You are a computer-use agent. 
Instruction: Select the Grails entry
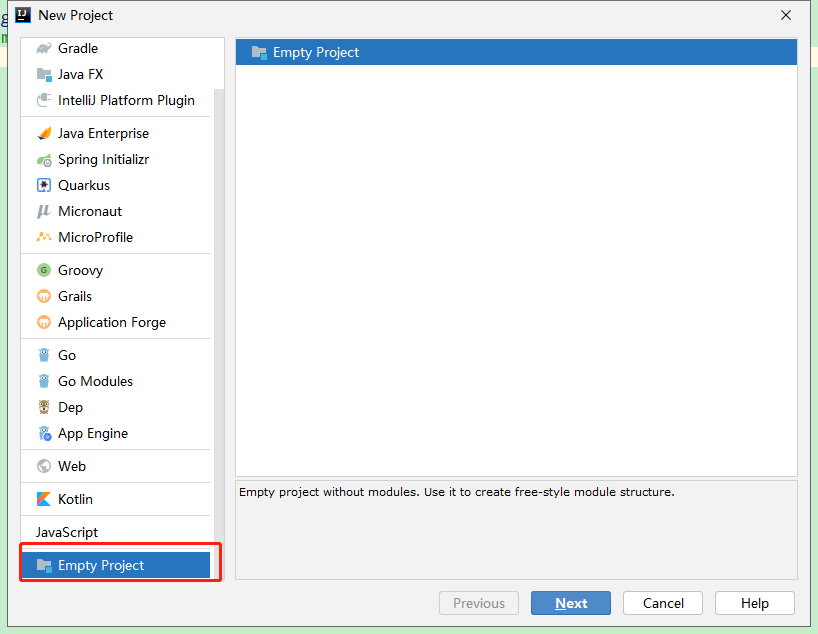pyautogui.click(x=115, y=296)
